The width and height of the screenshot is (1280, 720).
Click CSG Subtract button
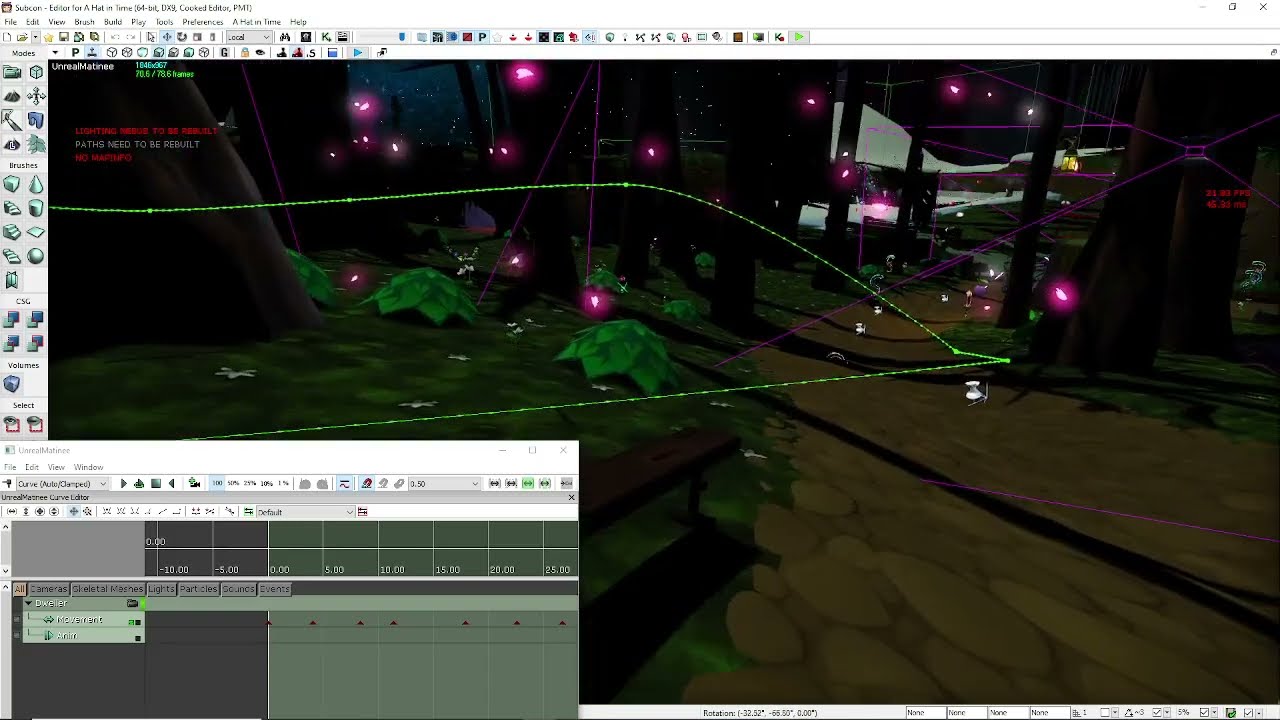(36, 320)
